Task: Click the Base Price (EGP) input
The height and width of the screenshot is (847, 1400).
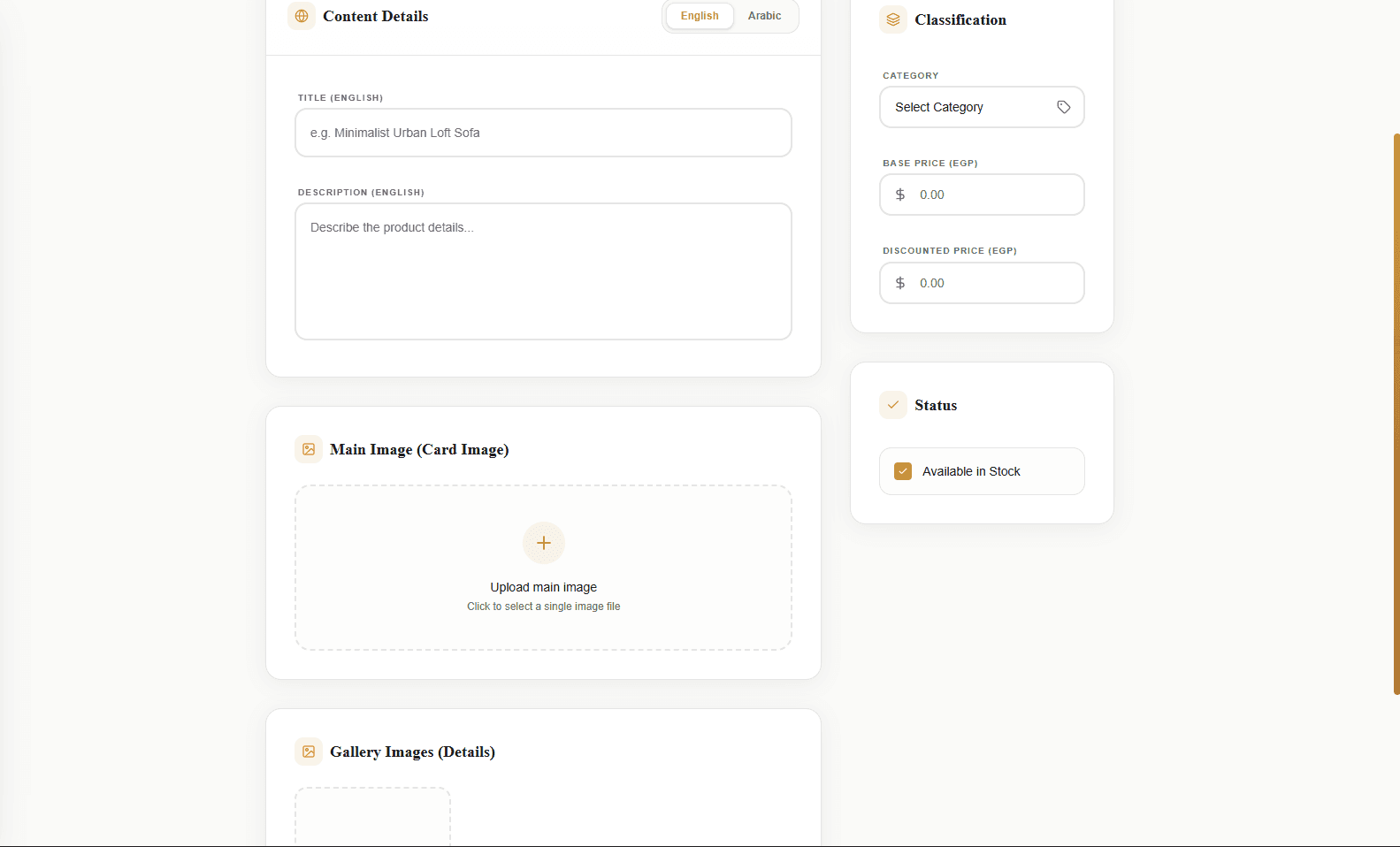Action: (x=982, y=195)
